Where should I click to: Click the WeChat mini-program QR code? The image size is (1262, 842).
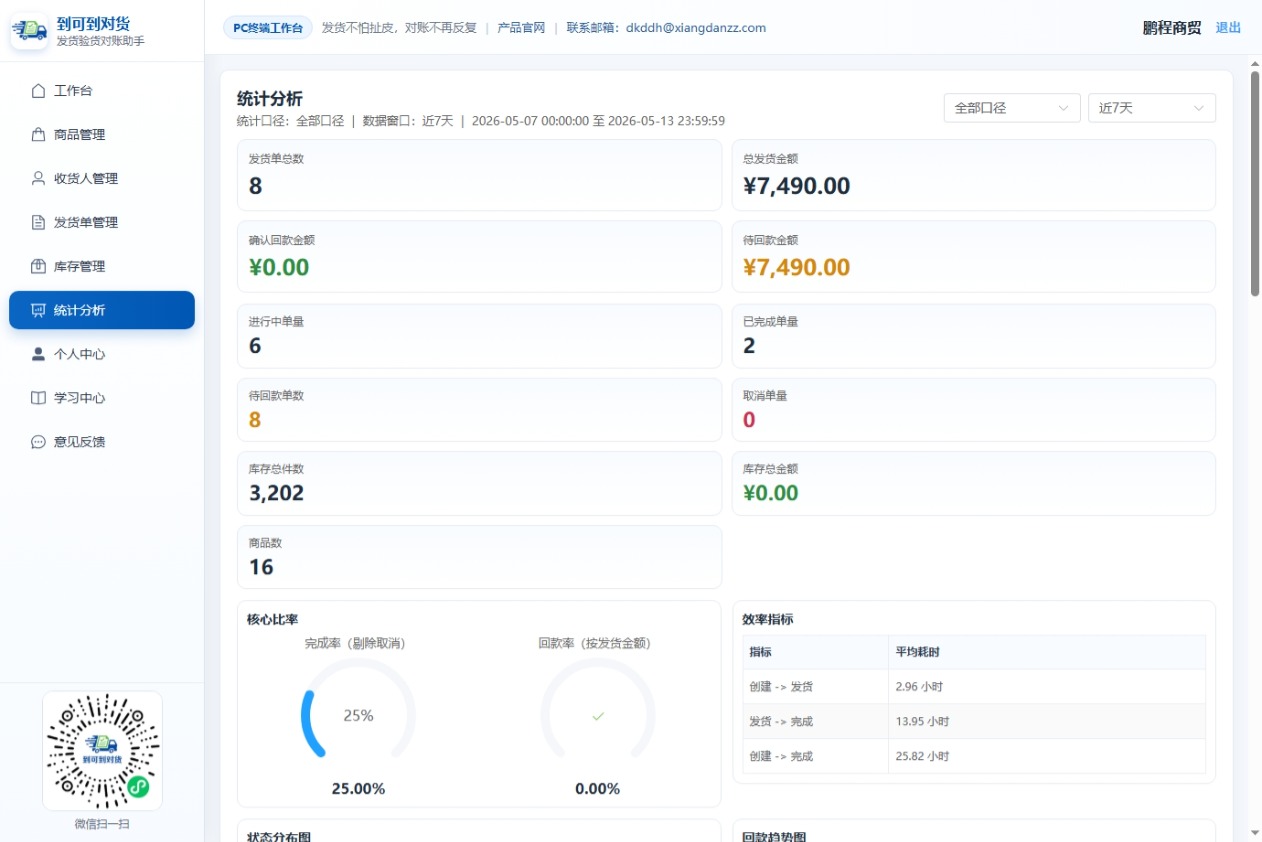[102, 751]
